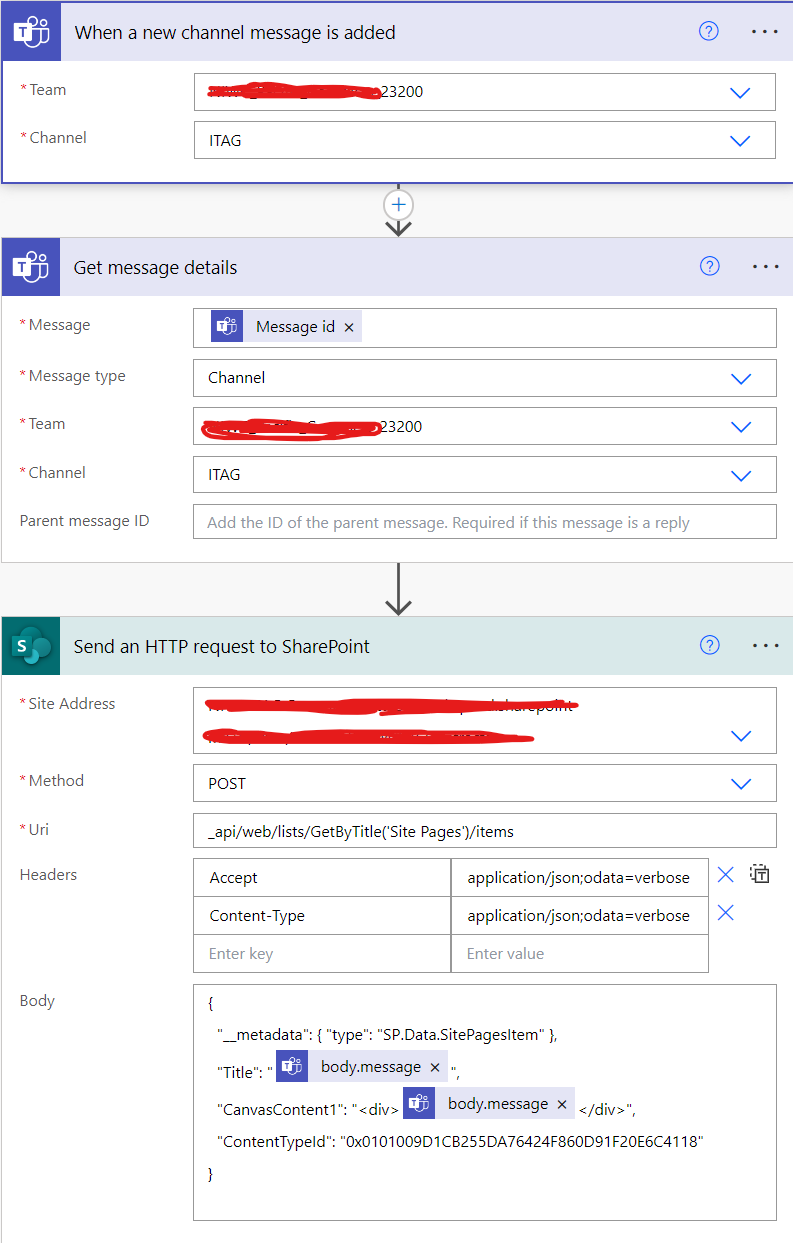This screenshot has height=1243, width=793.
Task: Click the Teams icon on Get message details
Action: click(x=30, y=267)
